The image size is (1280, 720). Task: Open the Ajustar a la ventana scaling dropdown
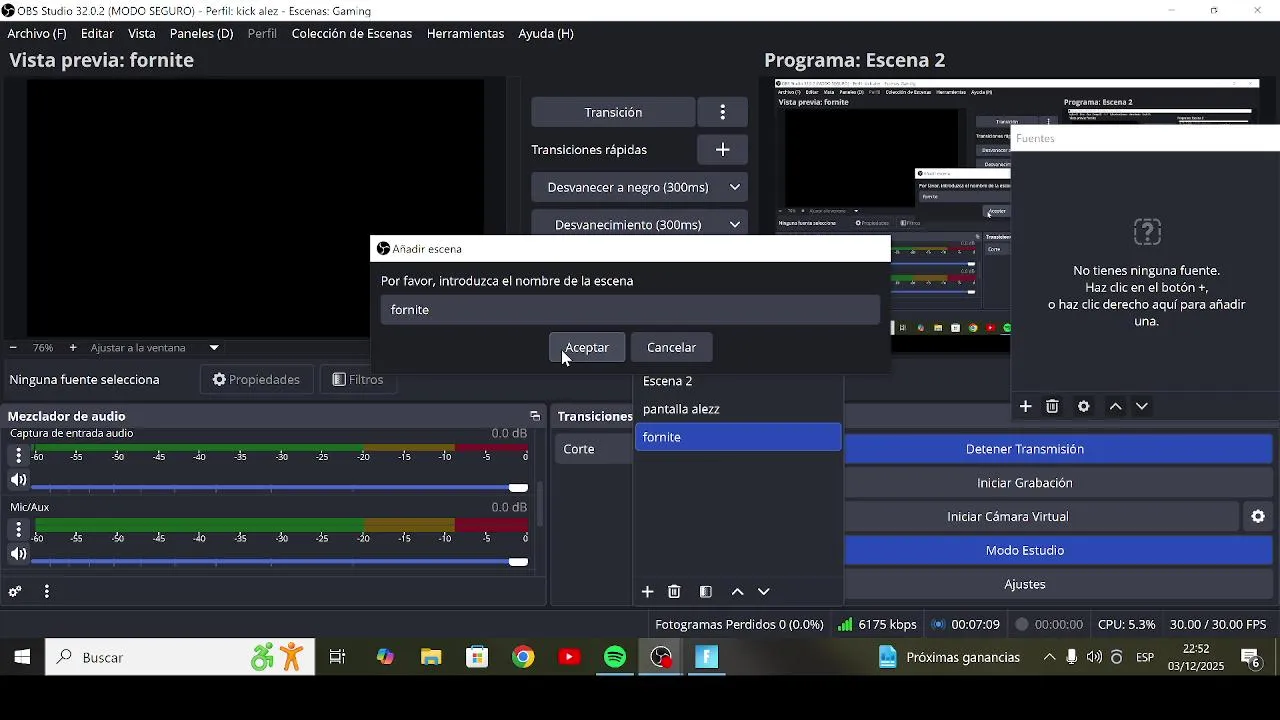(155, 348)
